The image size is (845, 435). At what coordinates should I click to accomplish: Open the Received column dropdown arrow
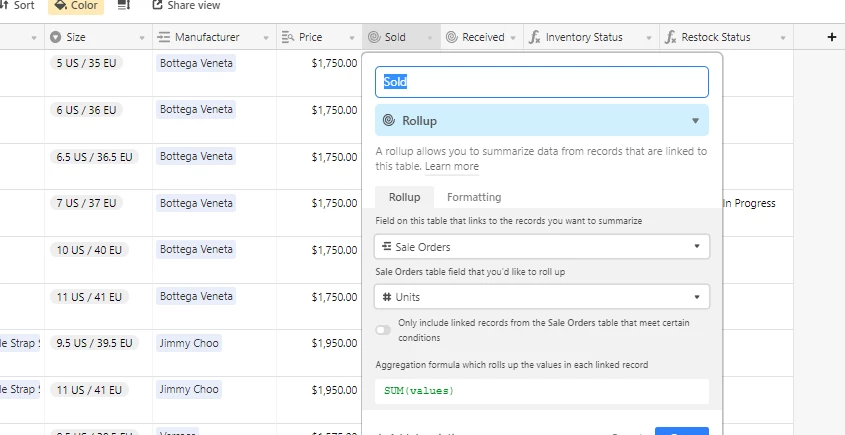pos(513,38)
